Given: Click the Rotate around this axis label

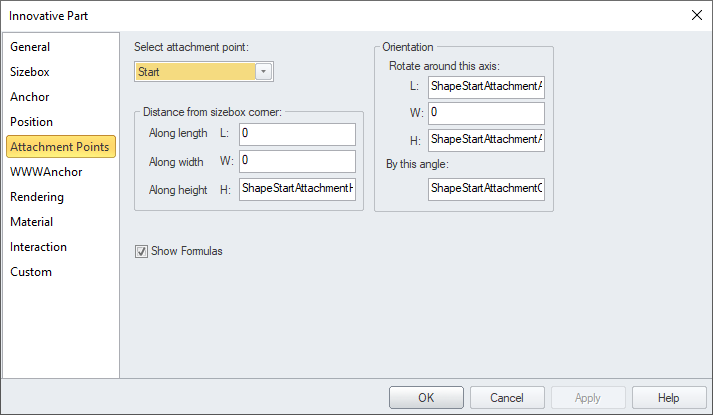Looking at the screenshot, I should click(444, 66).
